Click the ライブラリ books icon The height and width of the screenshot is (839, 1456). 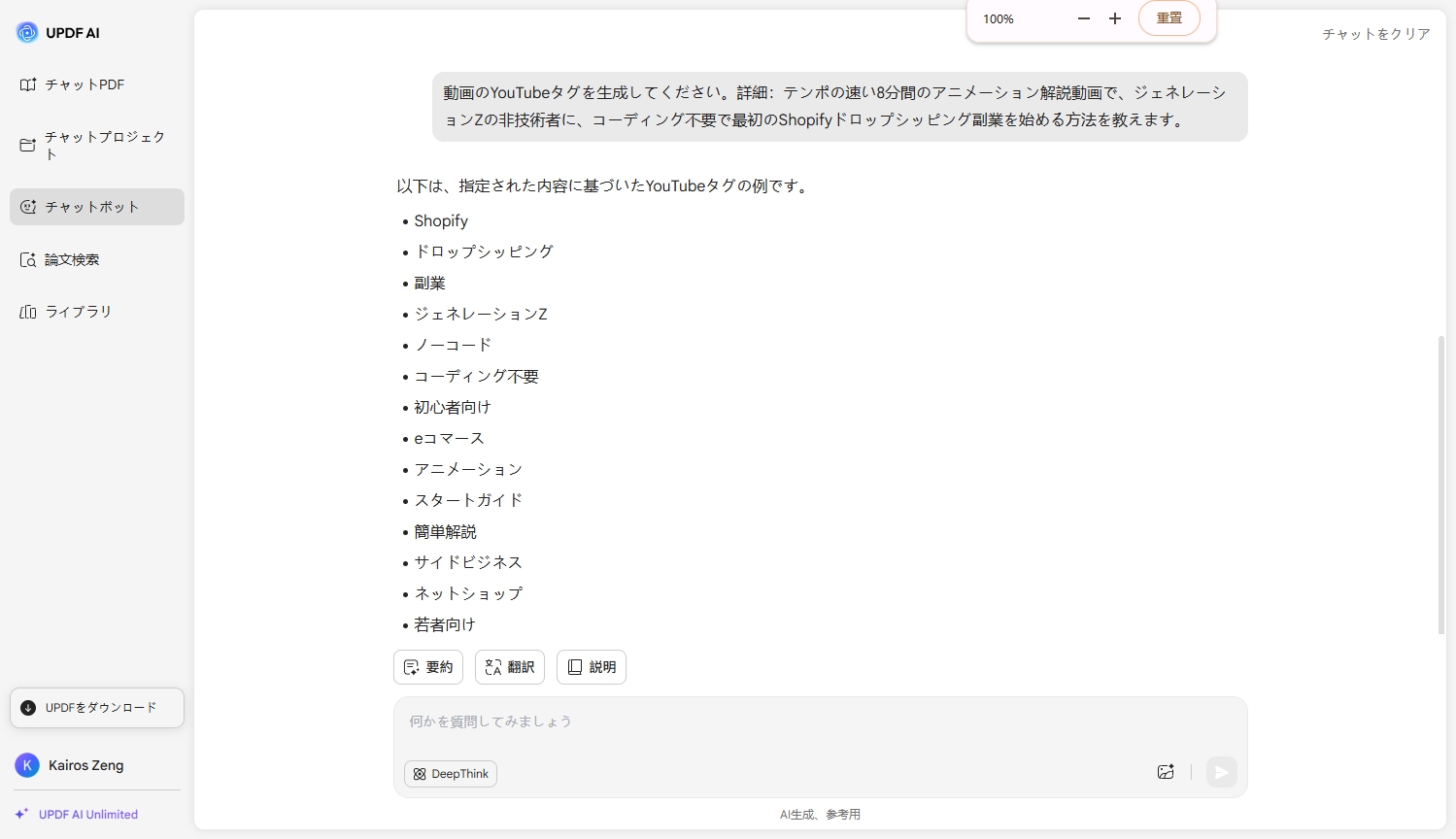(28, 312)
